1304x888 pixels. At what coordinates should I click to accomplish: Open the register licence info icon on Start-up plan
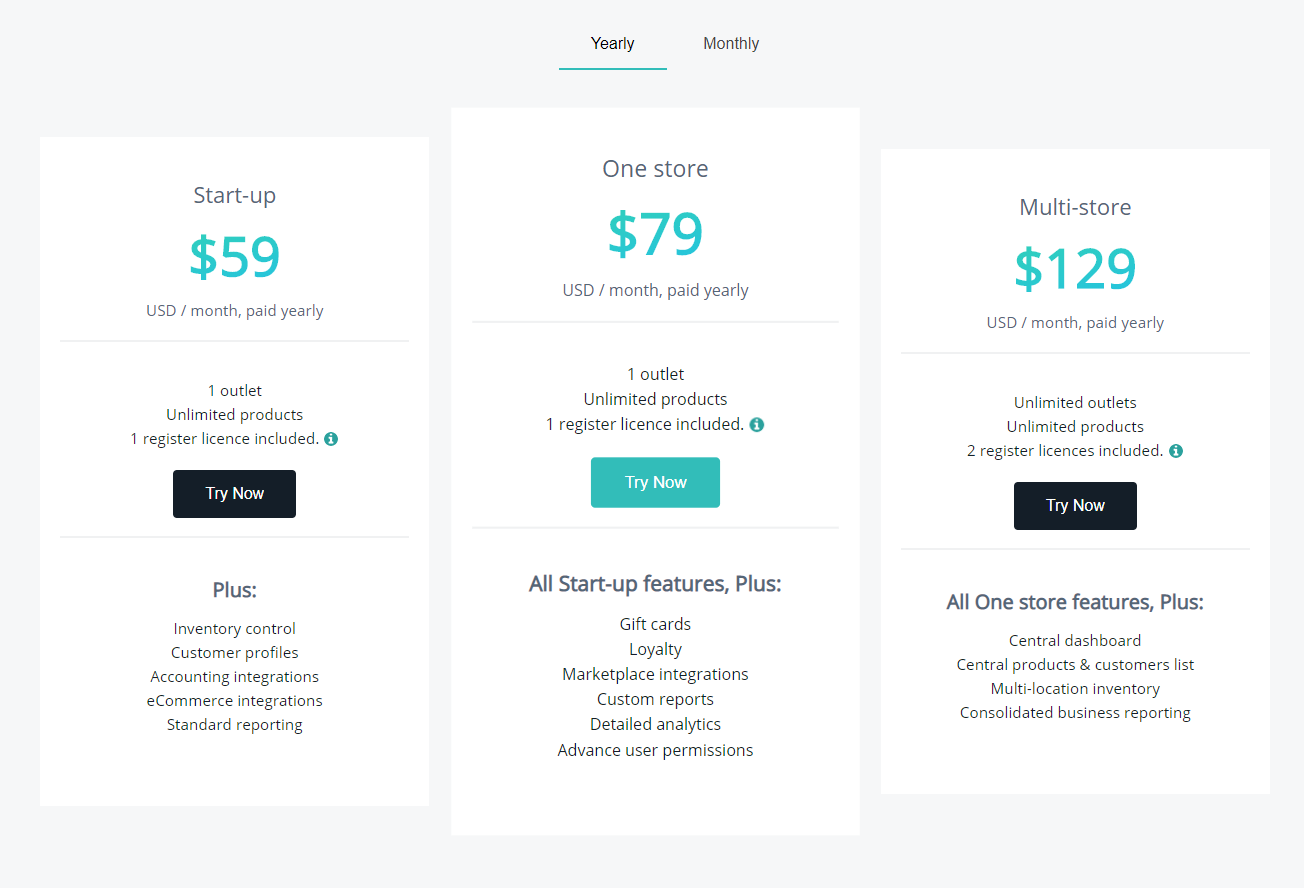(331, 438)
